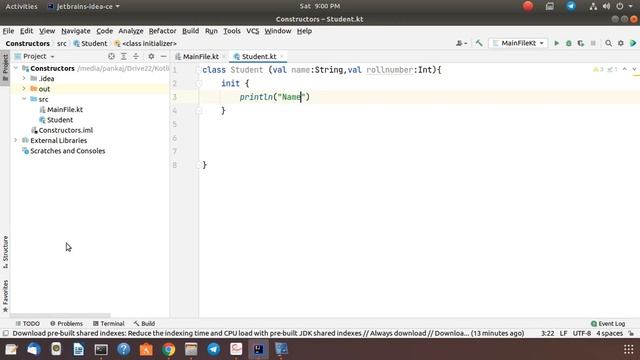The width and height of the screenshot is (640, 360).
Task: Open the Refactor menu
Action: (x=162, y=31)
